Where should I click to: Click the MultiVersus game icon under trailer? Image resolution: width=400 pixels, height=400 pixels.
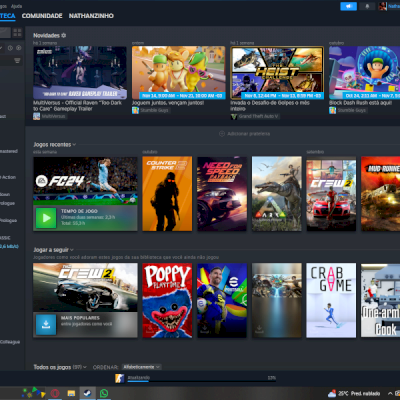[x=36, y=116]
